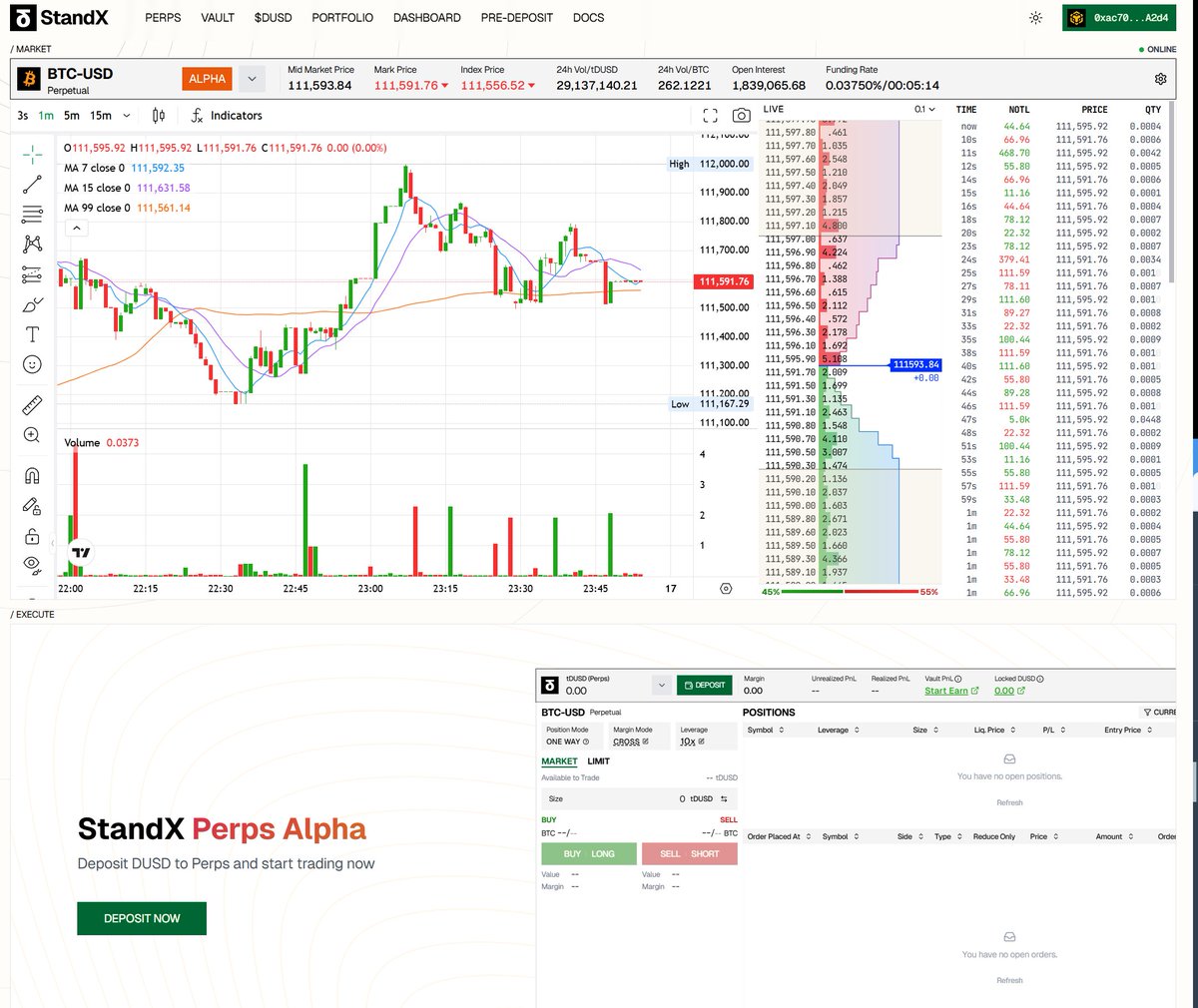Click the green DEPOSIT button
This screenshot has height=1008, width=1198.
705,685
